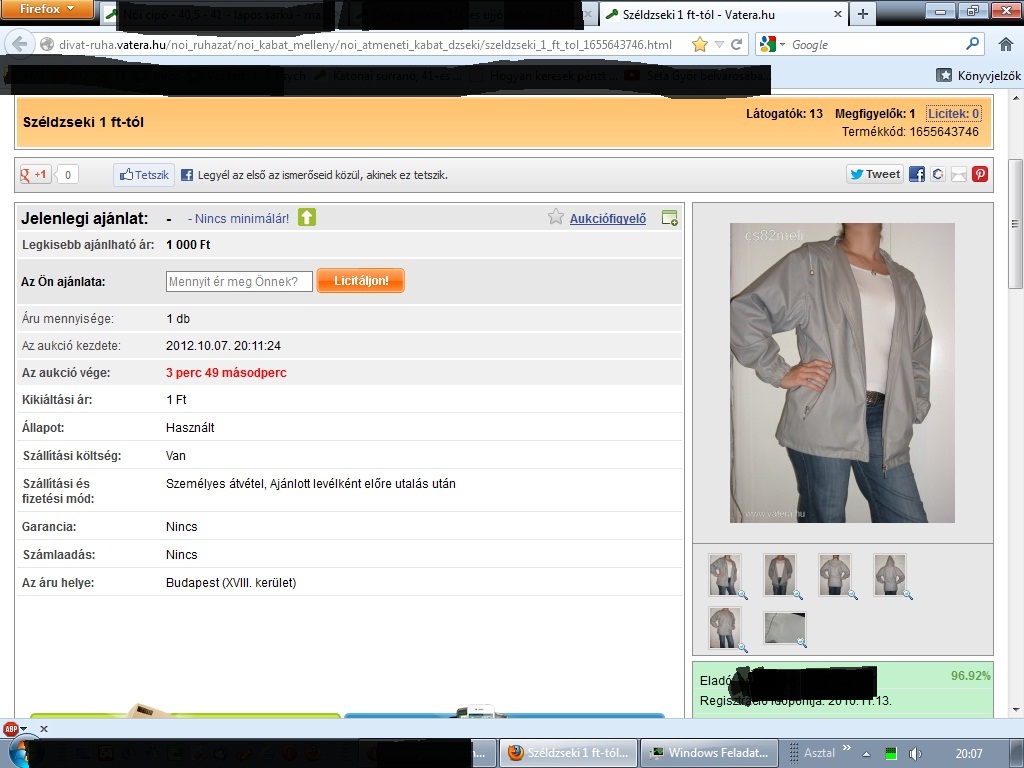Viewport: 1024px width, 768px height.
Task: Close the Széldzseki Vatera tab
Action: point(837,14)
